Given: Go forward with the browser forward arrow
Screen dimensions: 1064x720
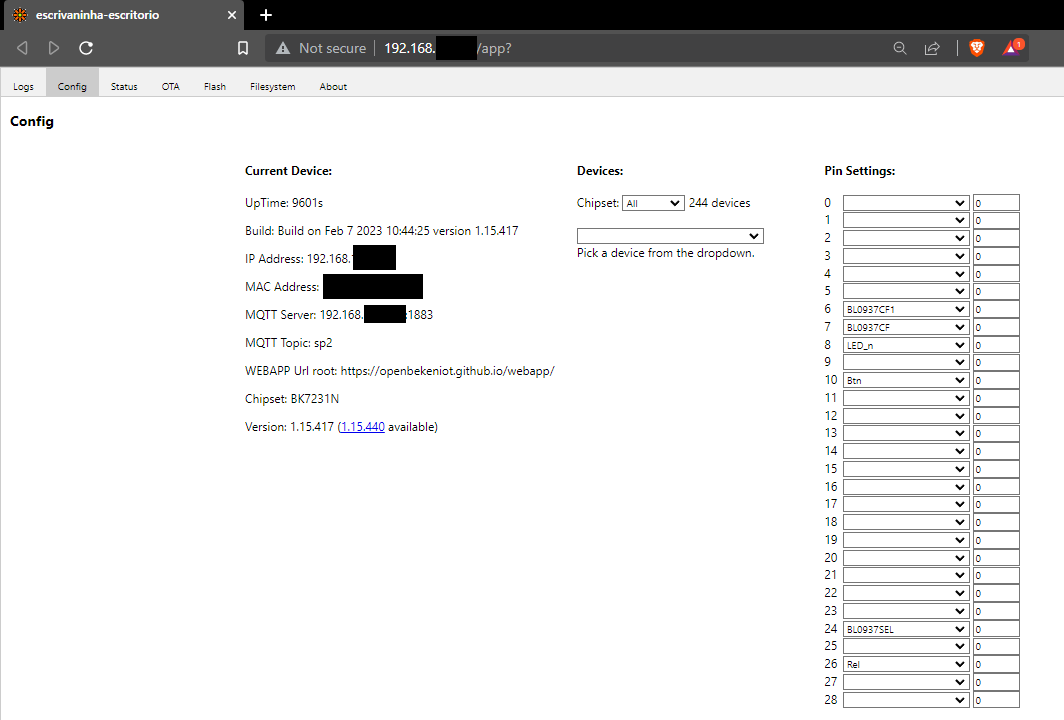Looking at the screenshot, I should coord(54,48).
